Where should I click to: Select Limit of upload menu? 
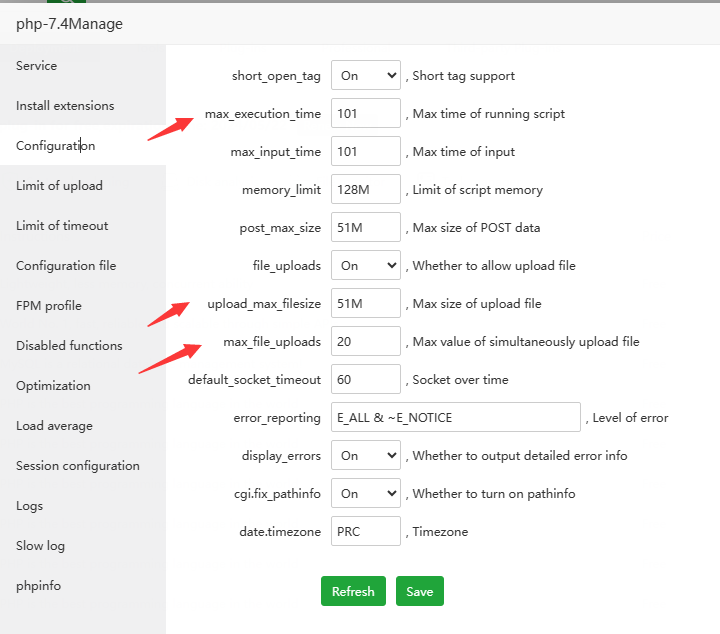click(59, 186)
